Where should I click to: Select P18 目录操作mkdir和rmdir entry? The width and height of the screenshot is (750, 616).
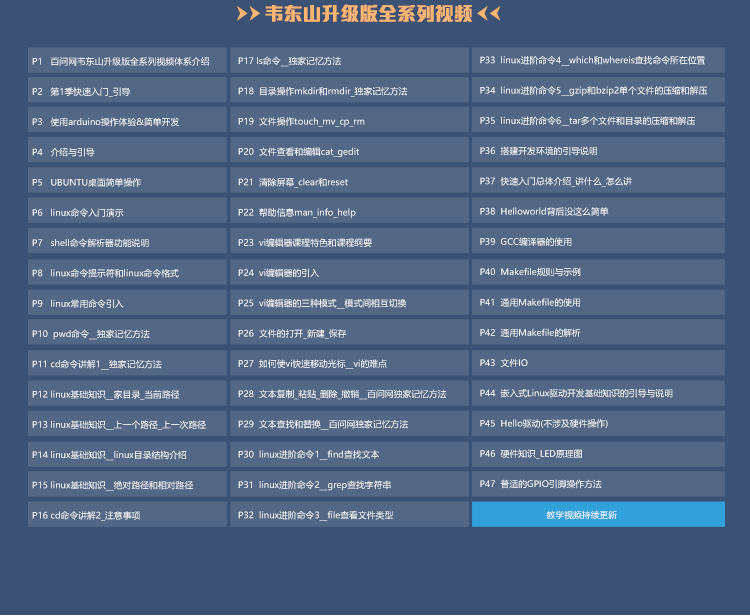tap(350, 90)
